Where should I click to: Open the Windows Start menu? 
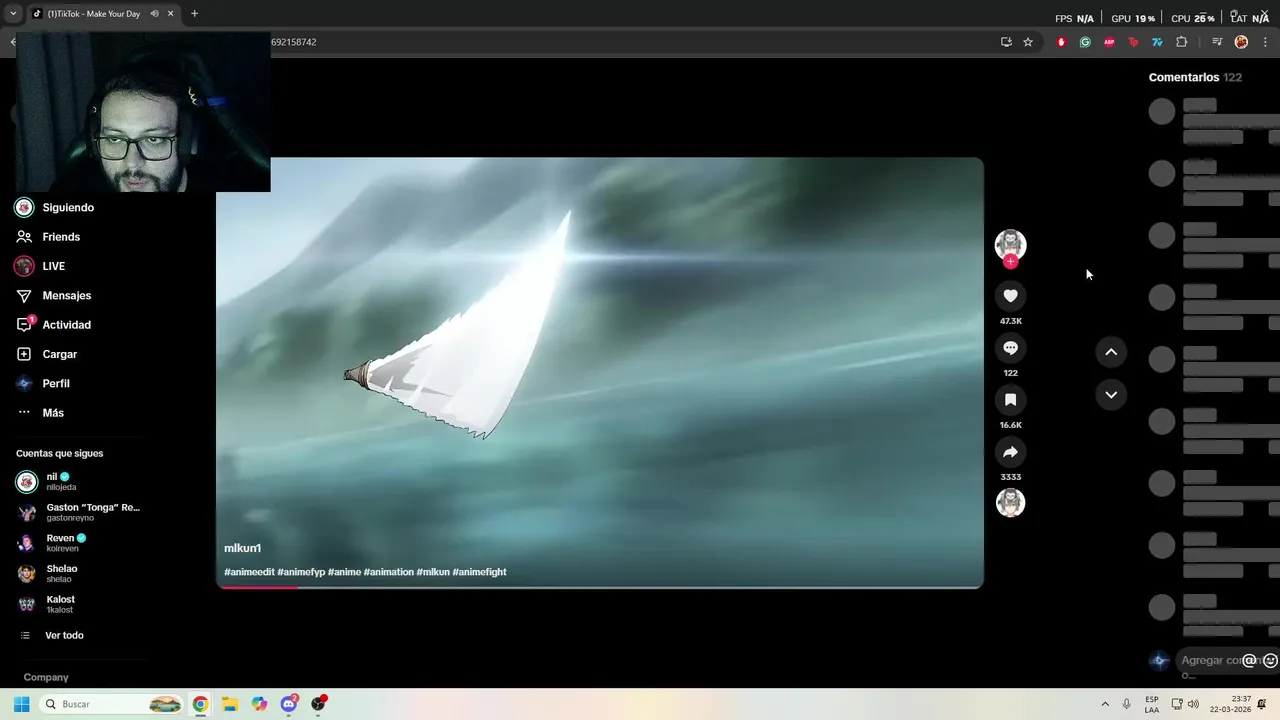(x=21, y=704)
